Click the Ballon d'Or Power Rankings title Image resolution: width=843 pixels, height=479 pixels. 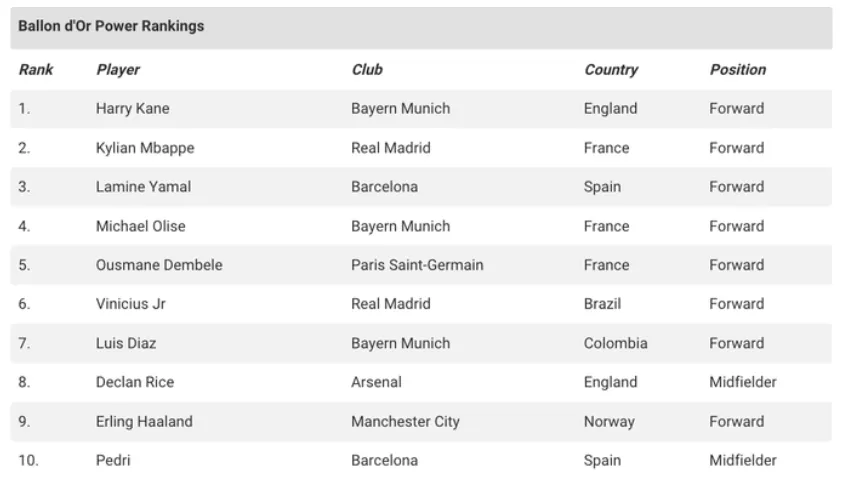[x=111, y=27]
